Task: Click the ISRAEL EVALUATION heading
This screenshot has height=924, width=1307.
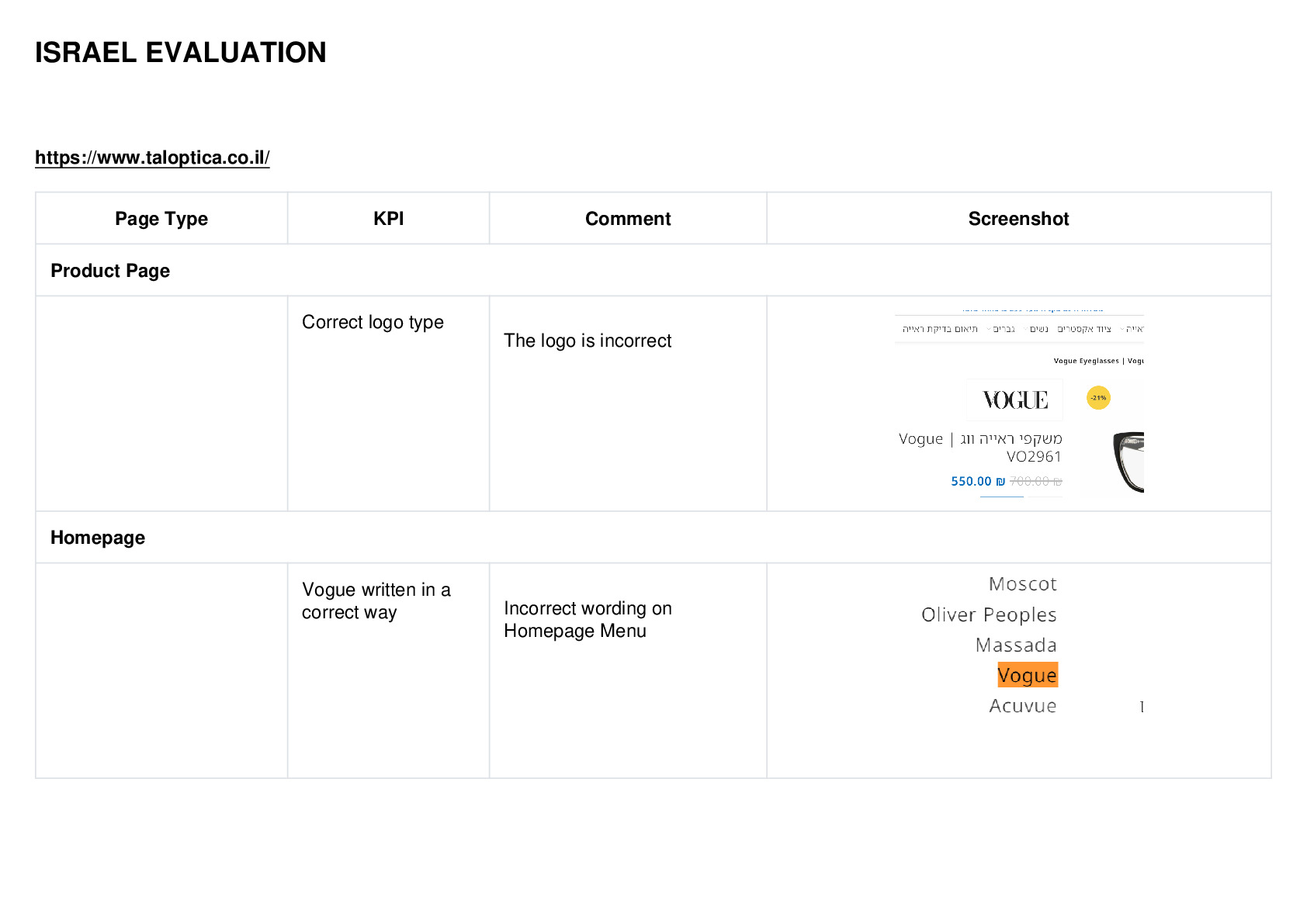Action: click(x=181, y=53)
